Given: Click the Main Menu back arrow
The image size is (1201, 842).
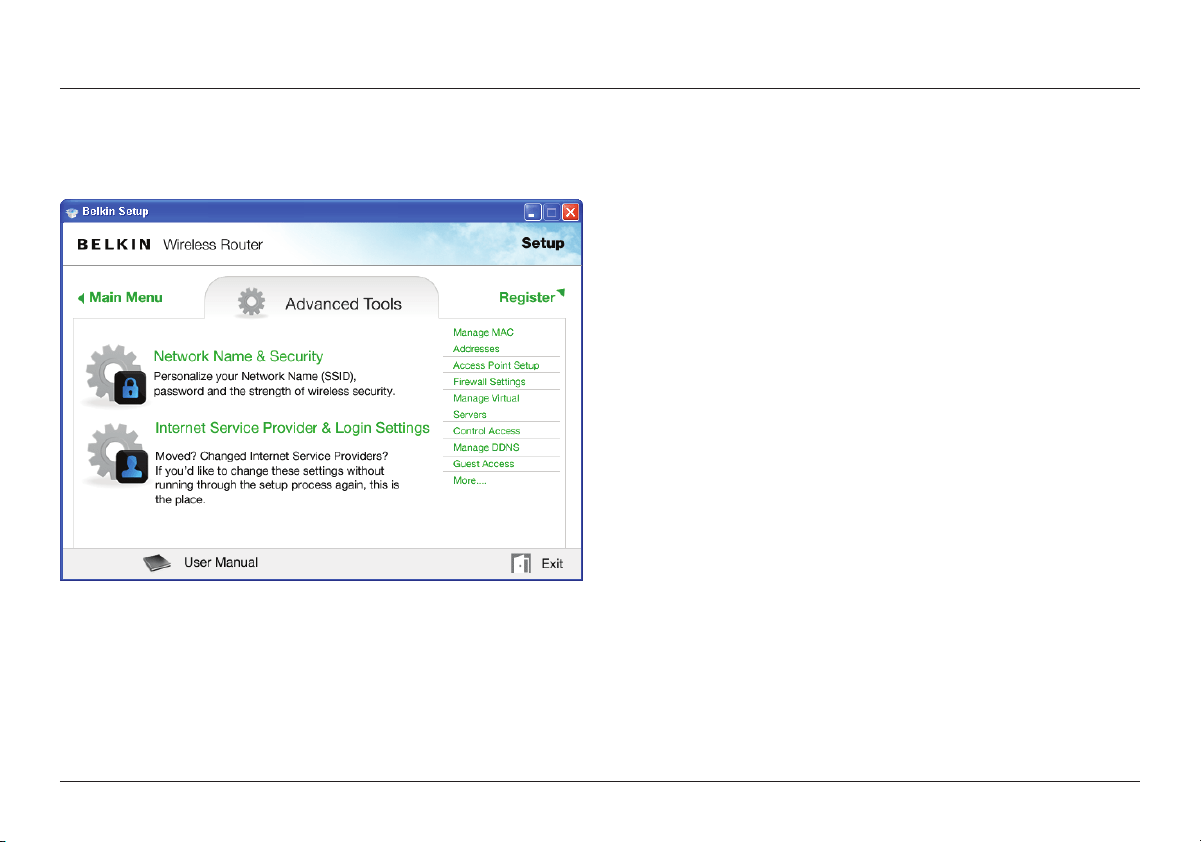Looking at the screenshot, I should 81,298.
